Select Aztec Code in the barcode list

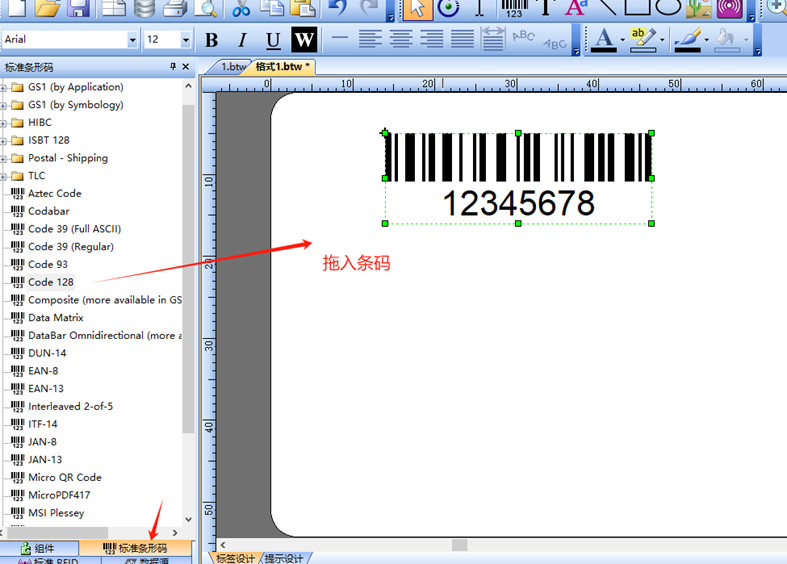55,193
